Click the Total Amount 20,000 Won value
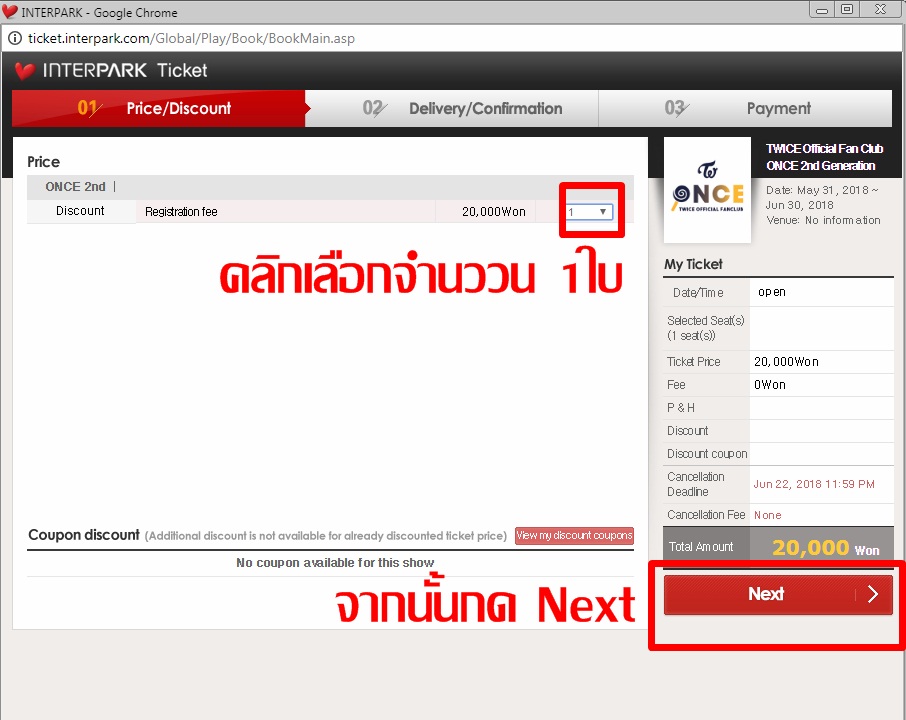The height and width of the screenshot is (720, 906). click(826, 547)
